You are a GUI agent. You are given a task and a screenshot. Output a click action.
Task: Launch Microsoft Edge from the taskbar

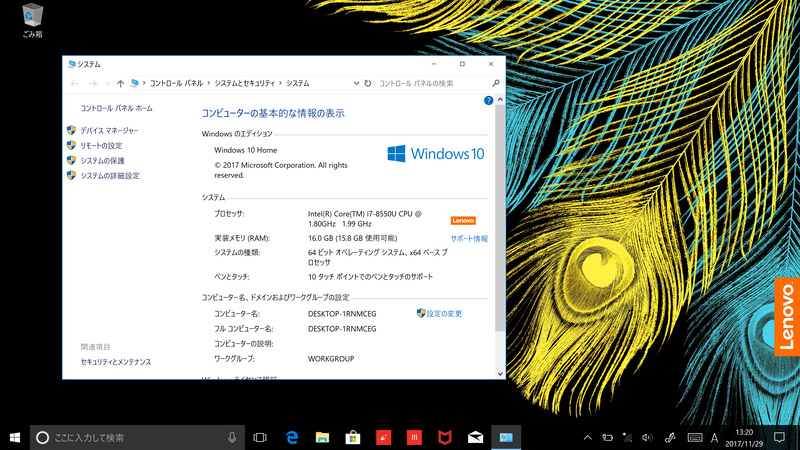pyautogui.click(x=291, y=437)
